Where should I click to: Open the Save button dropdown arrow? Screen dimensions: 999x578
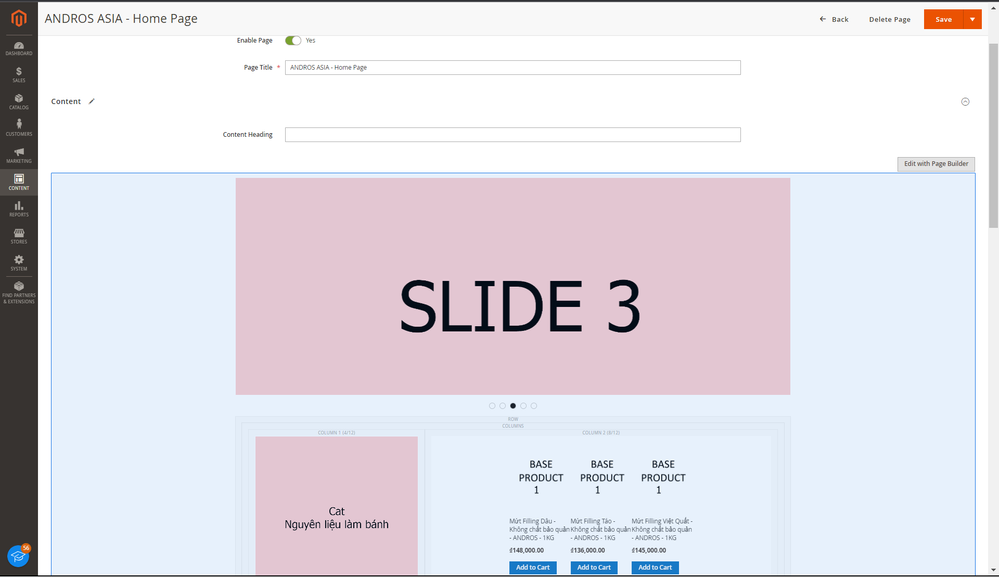[972, 19]
